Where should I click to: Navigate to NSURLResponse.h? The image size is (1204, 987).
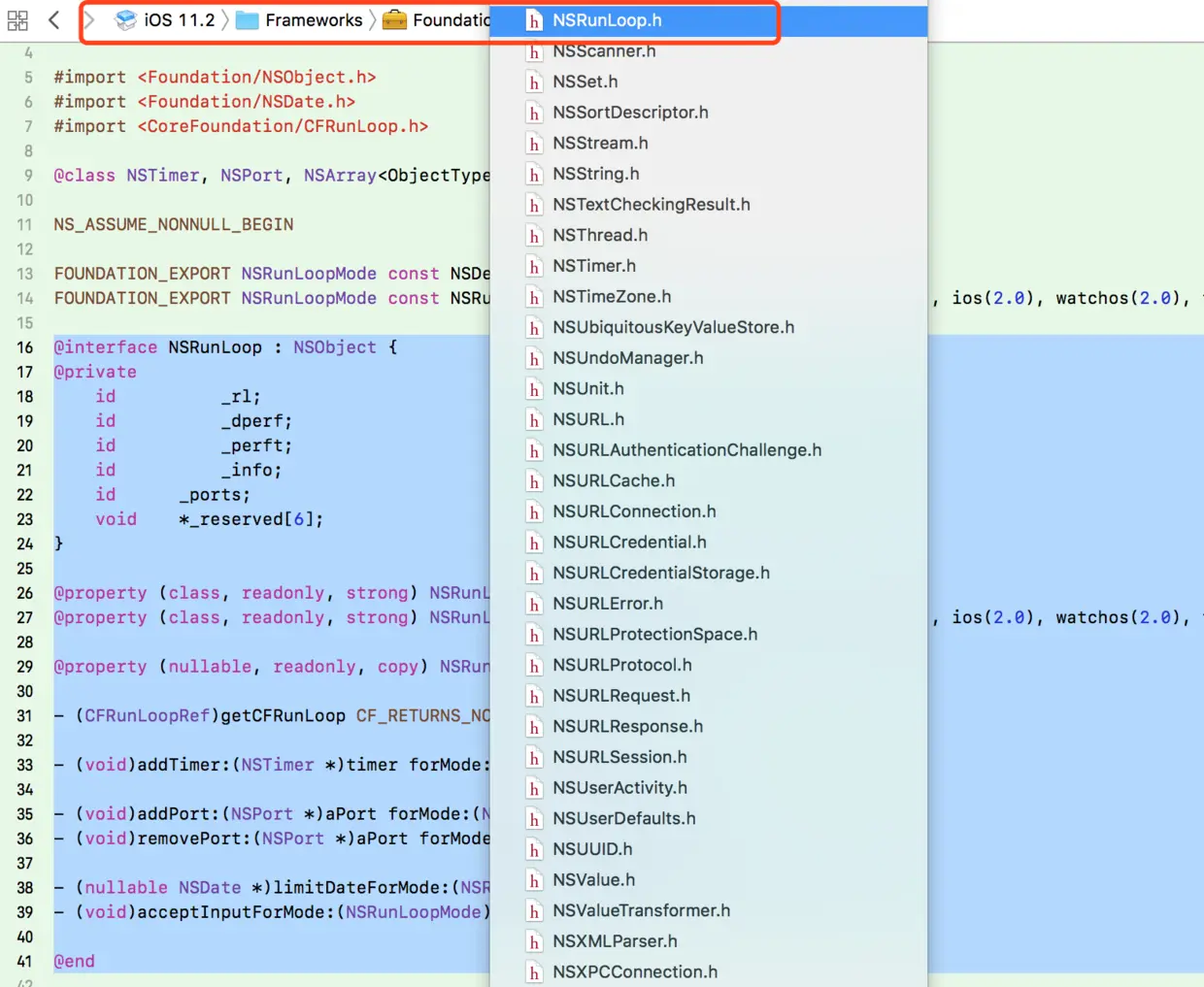pos(709,727)
